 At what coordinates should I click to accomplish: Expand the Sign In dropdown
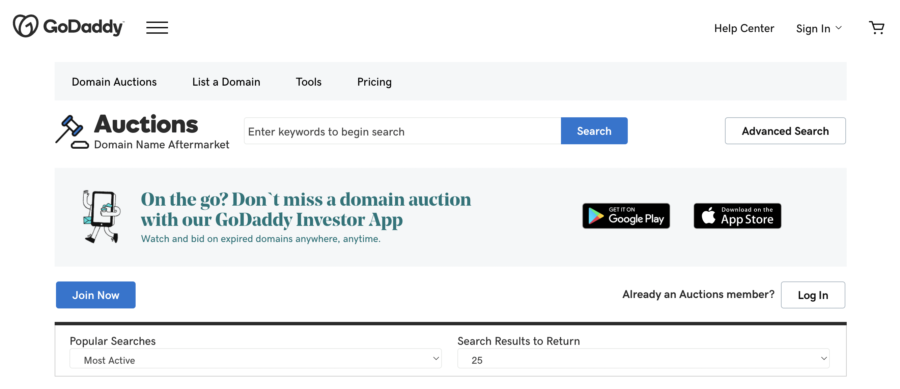tap(818, 28)
